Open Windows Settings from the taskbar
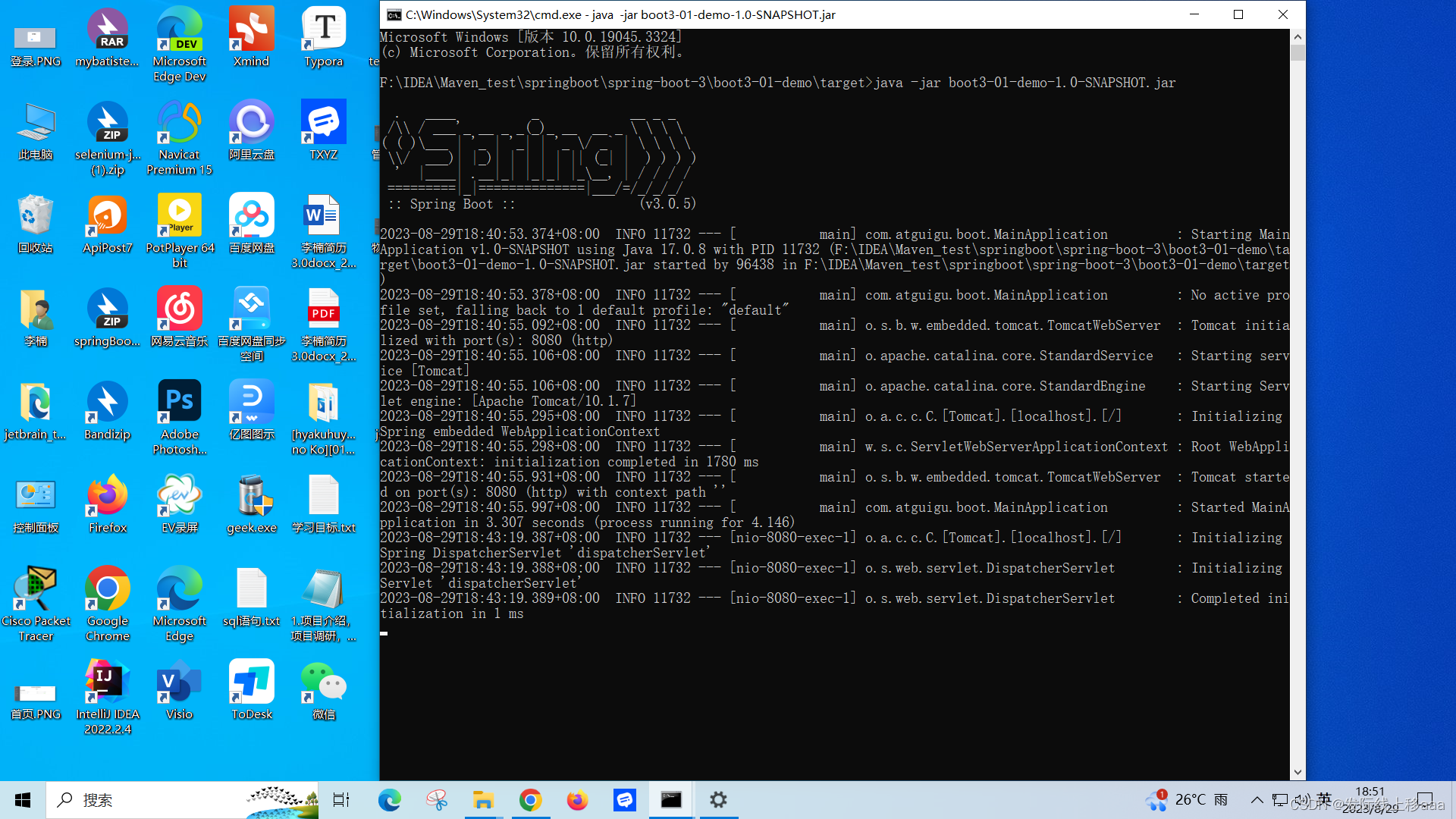Image resolution: width=1456 pixels, height=819 pixels. [x=717, y=799]
